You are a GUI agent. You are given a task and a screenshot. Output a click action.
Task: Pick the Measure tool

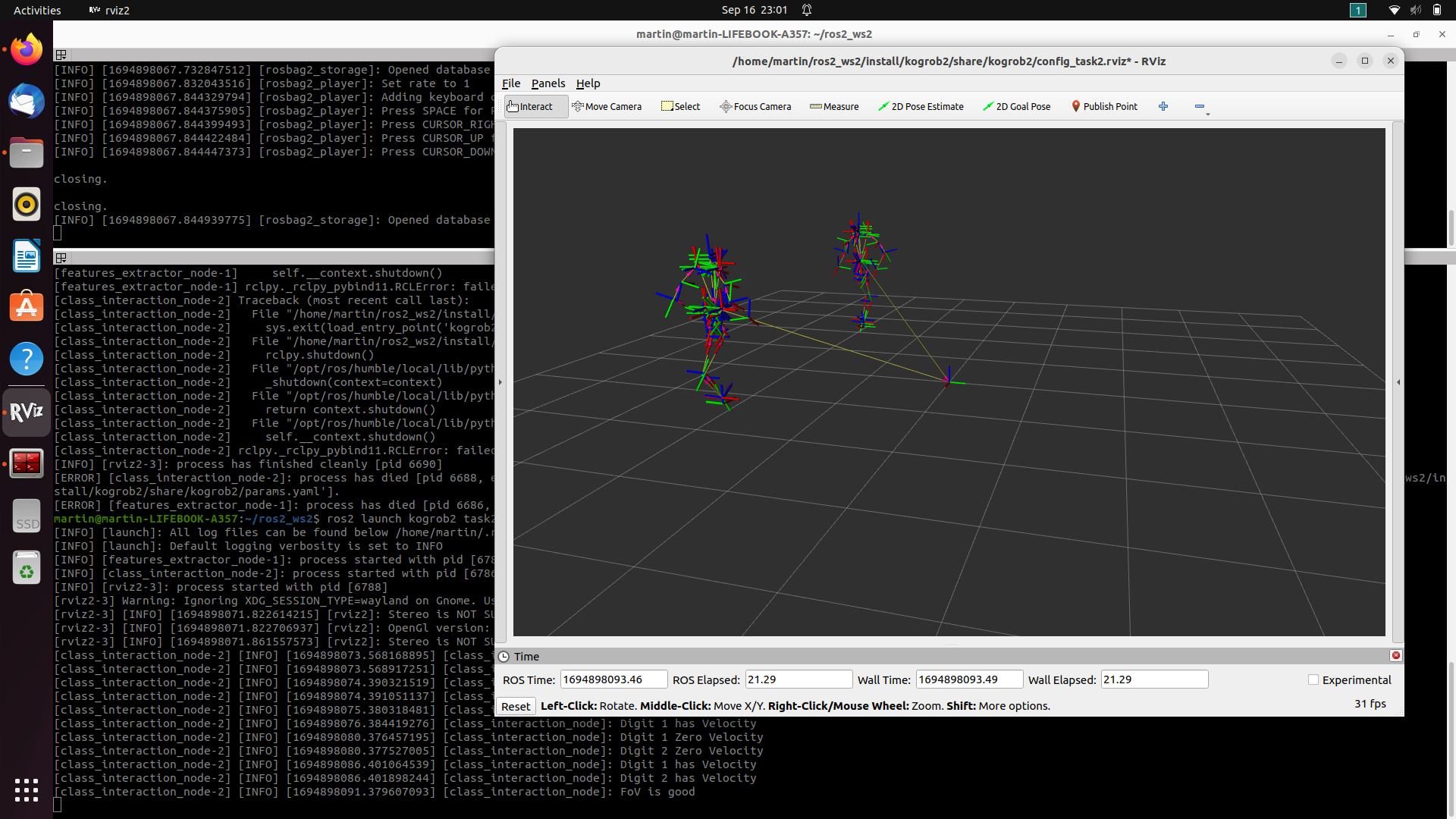click(x=834, y=107)
